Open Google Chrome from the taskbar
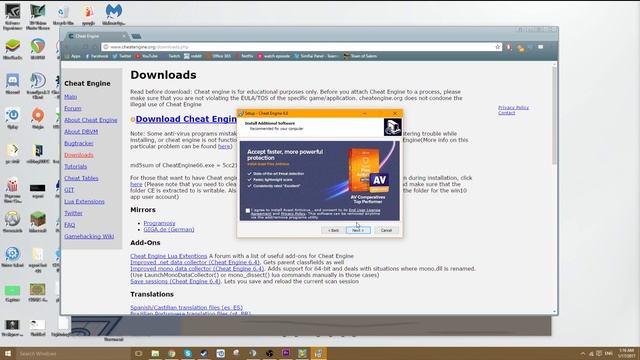This screenshot has height=360, width=640. [171, 353]
